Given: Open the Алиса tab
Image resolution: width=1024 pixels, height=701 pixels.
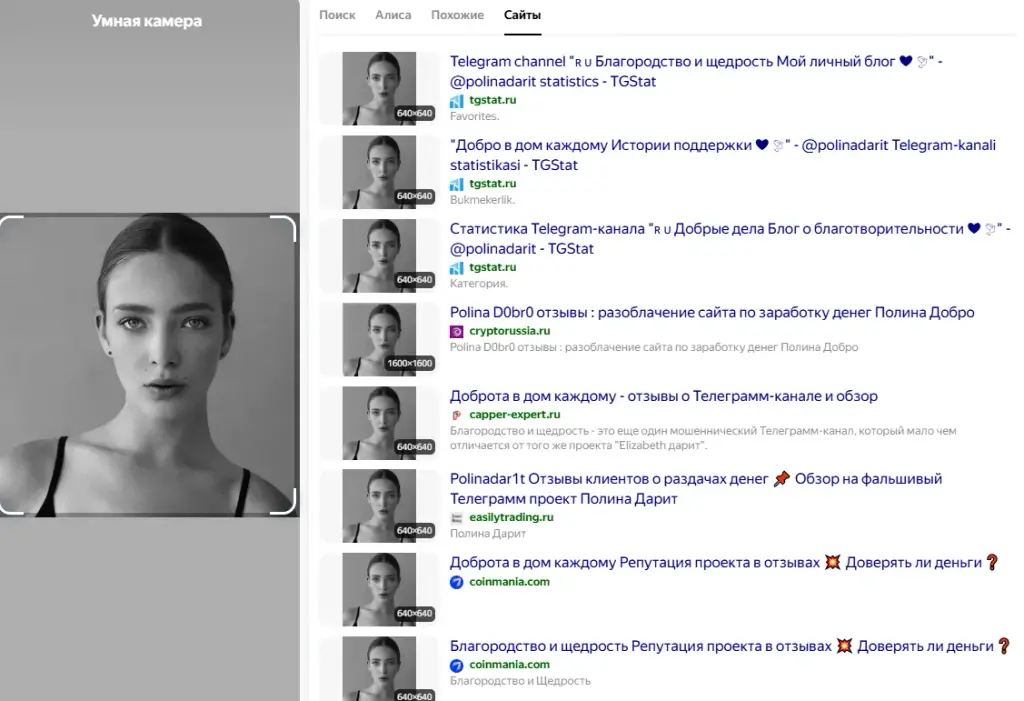Looking at the screenshot, I should [x=393, y=15].
